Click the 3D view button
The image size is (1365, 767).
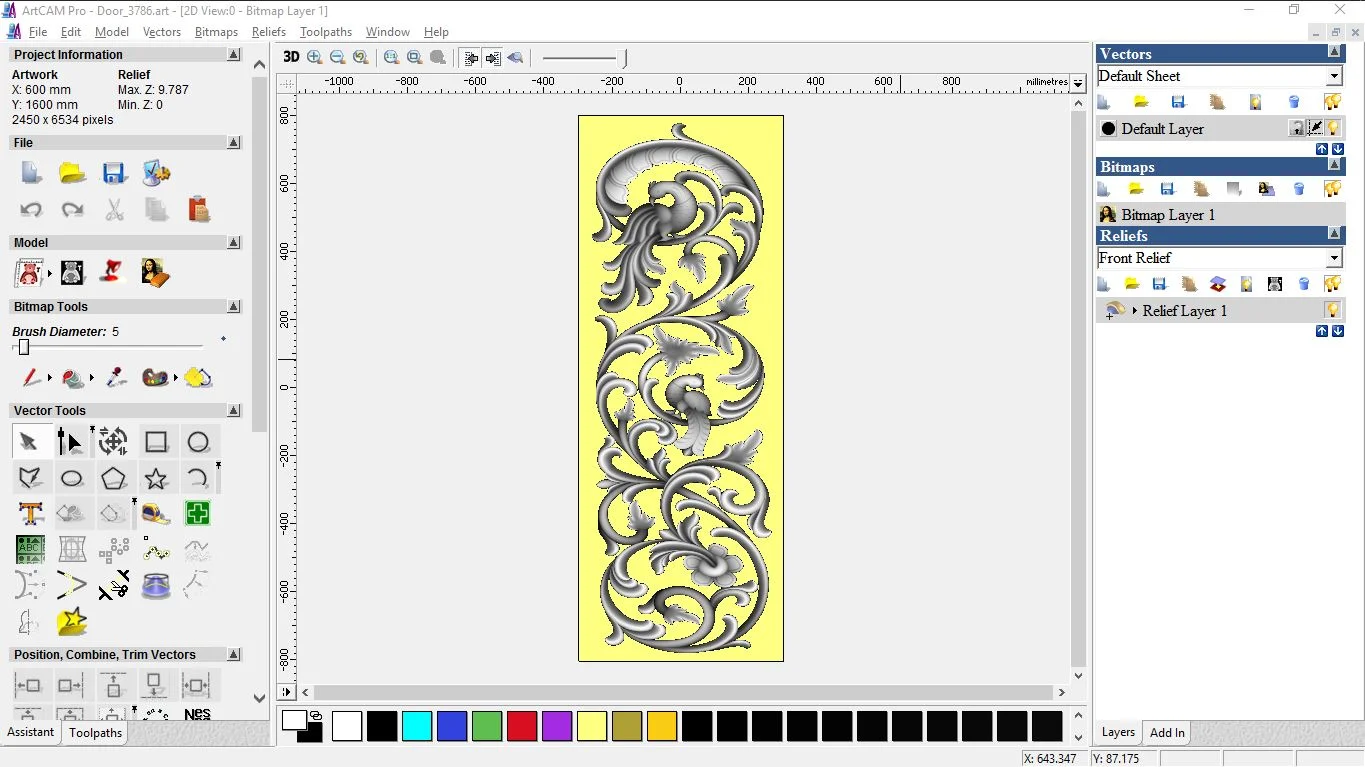point(291,57)
